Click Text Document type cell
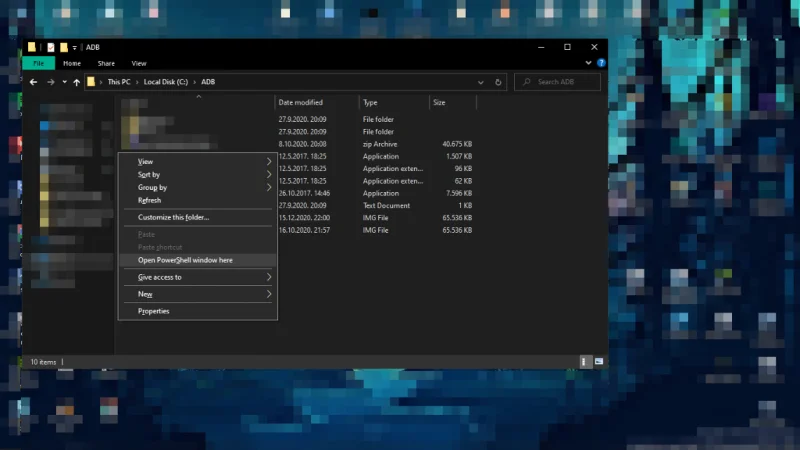The height and width of the screenshot is (450, 800). [x=386, y=206]
